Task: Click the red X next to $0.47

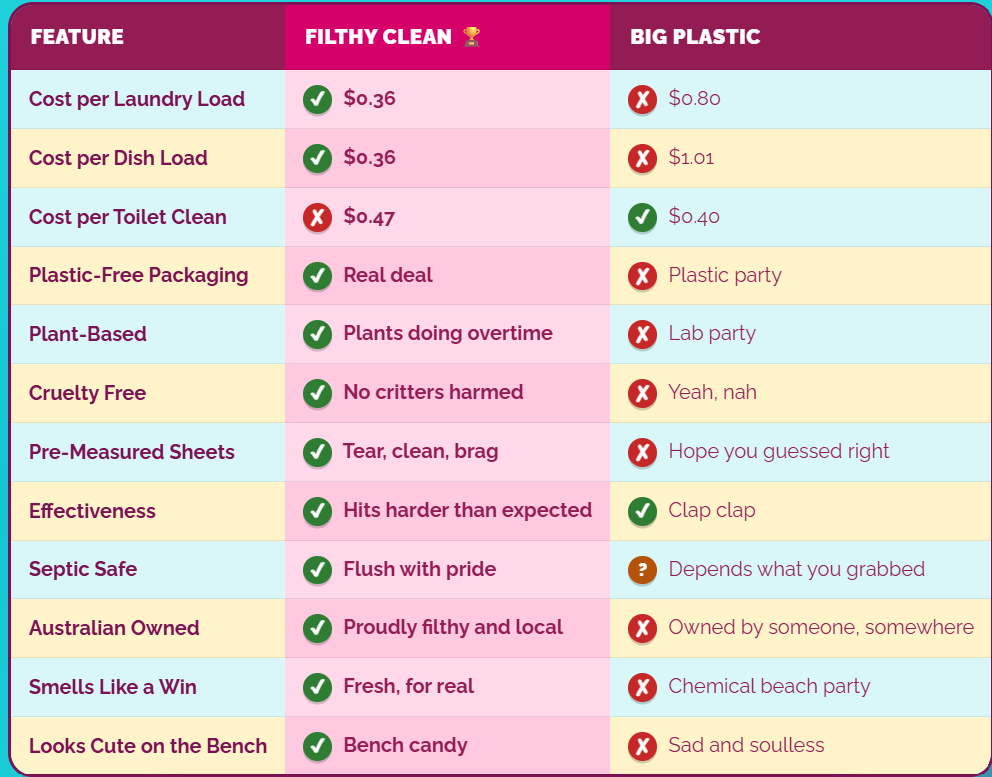Action: 318,217
